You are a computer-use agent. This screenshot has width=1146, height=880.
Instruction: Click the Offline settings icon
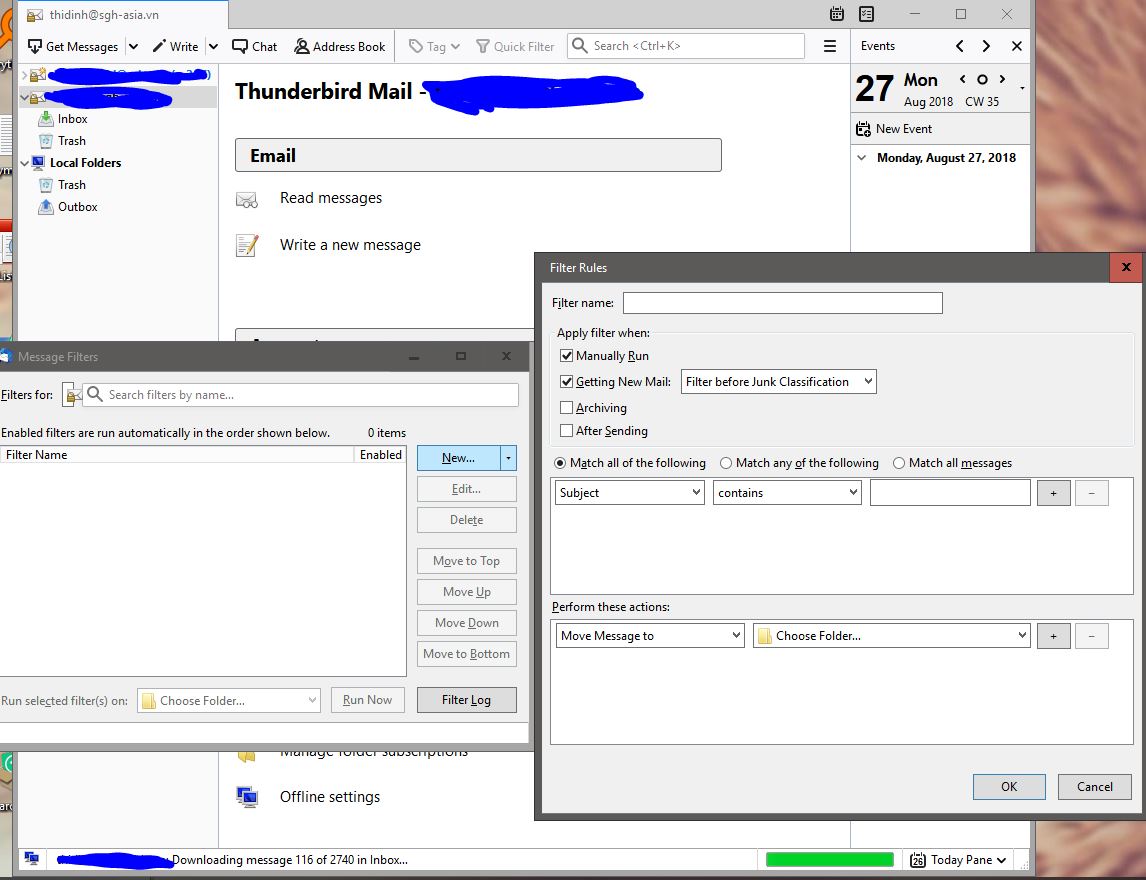247,796
